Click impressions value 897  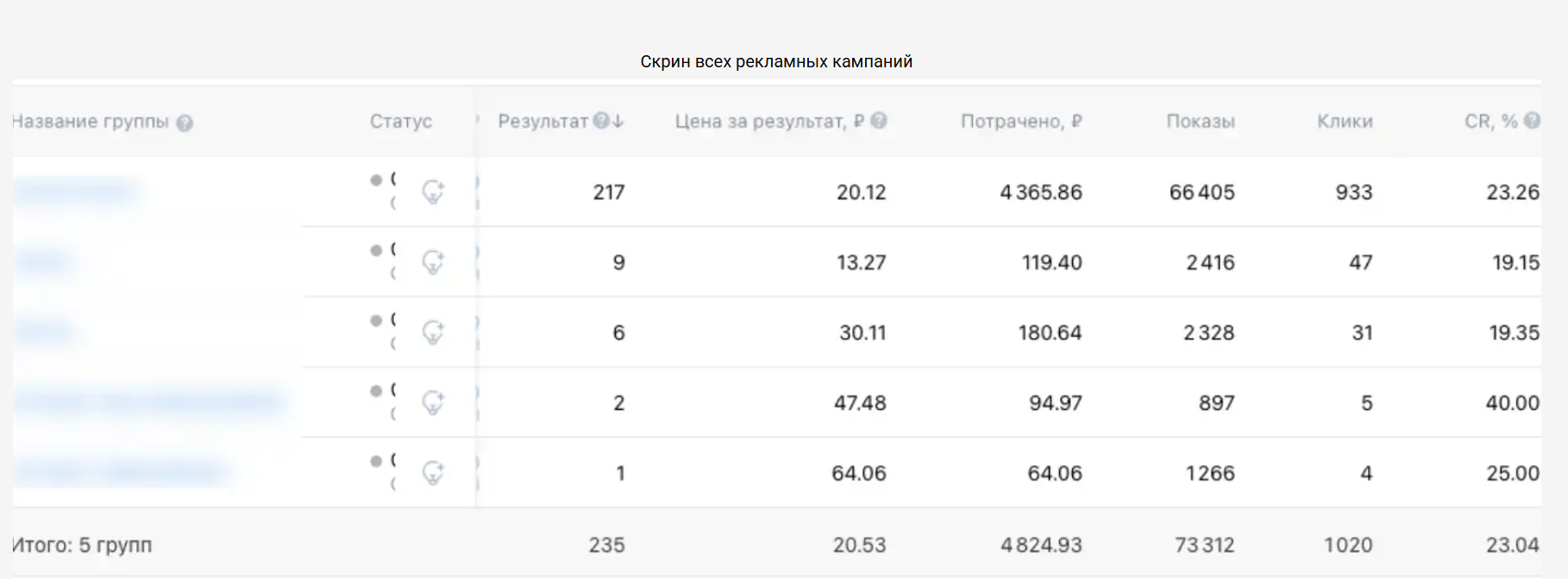click(x=1217, y=403)
